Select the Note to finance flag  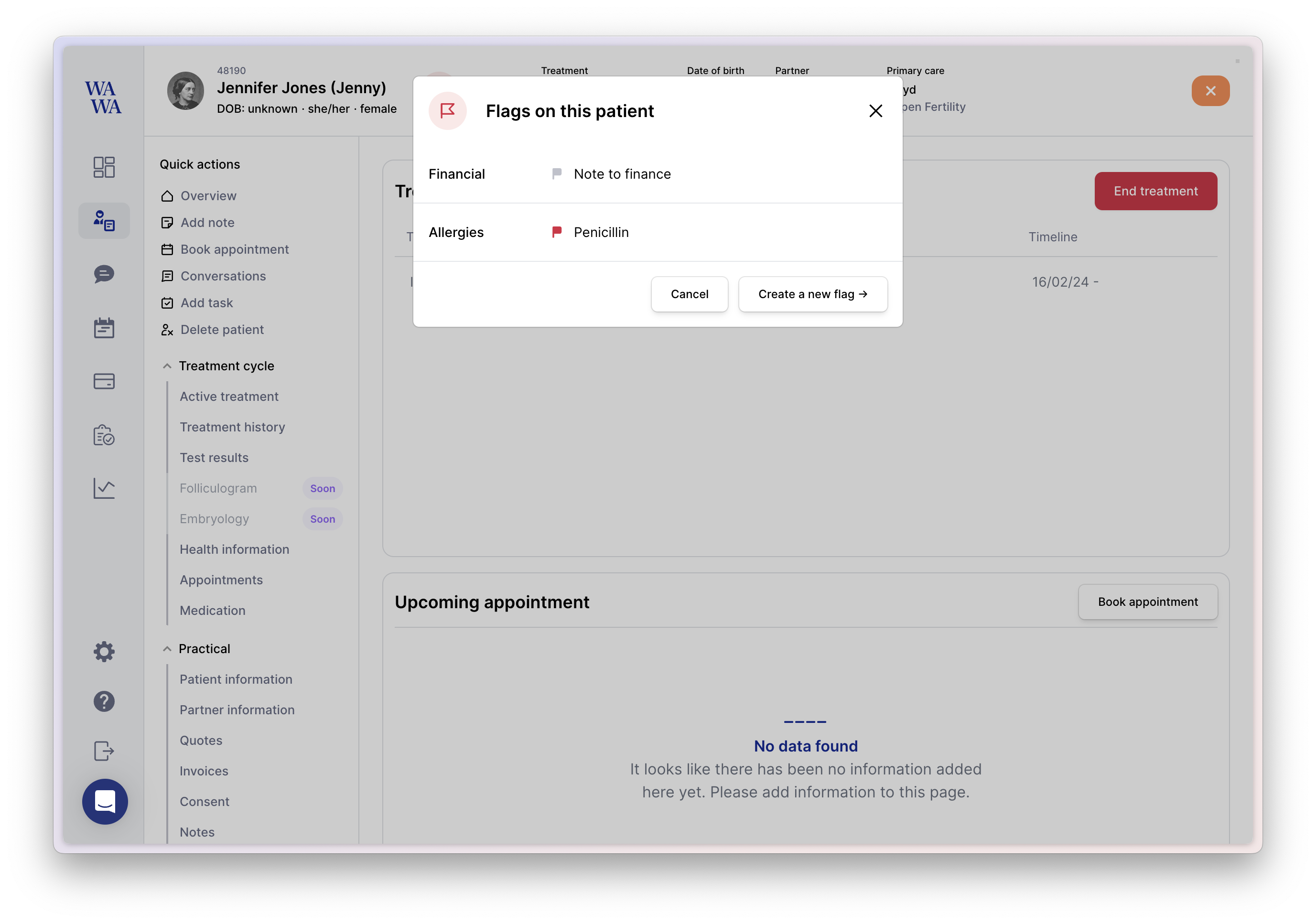point(622,174)
